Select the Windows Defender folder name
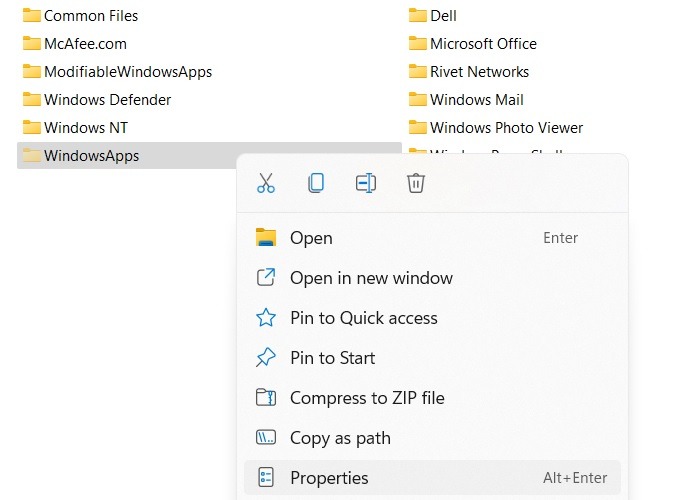 [x=108, y=100]
